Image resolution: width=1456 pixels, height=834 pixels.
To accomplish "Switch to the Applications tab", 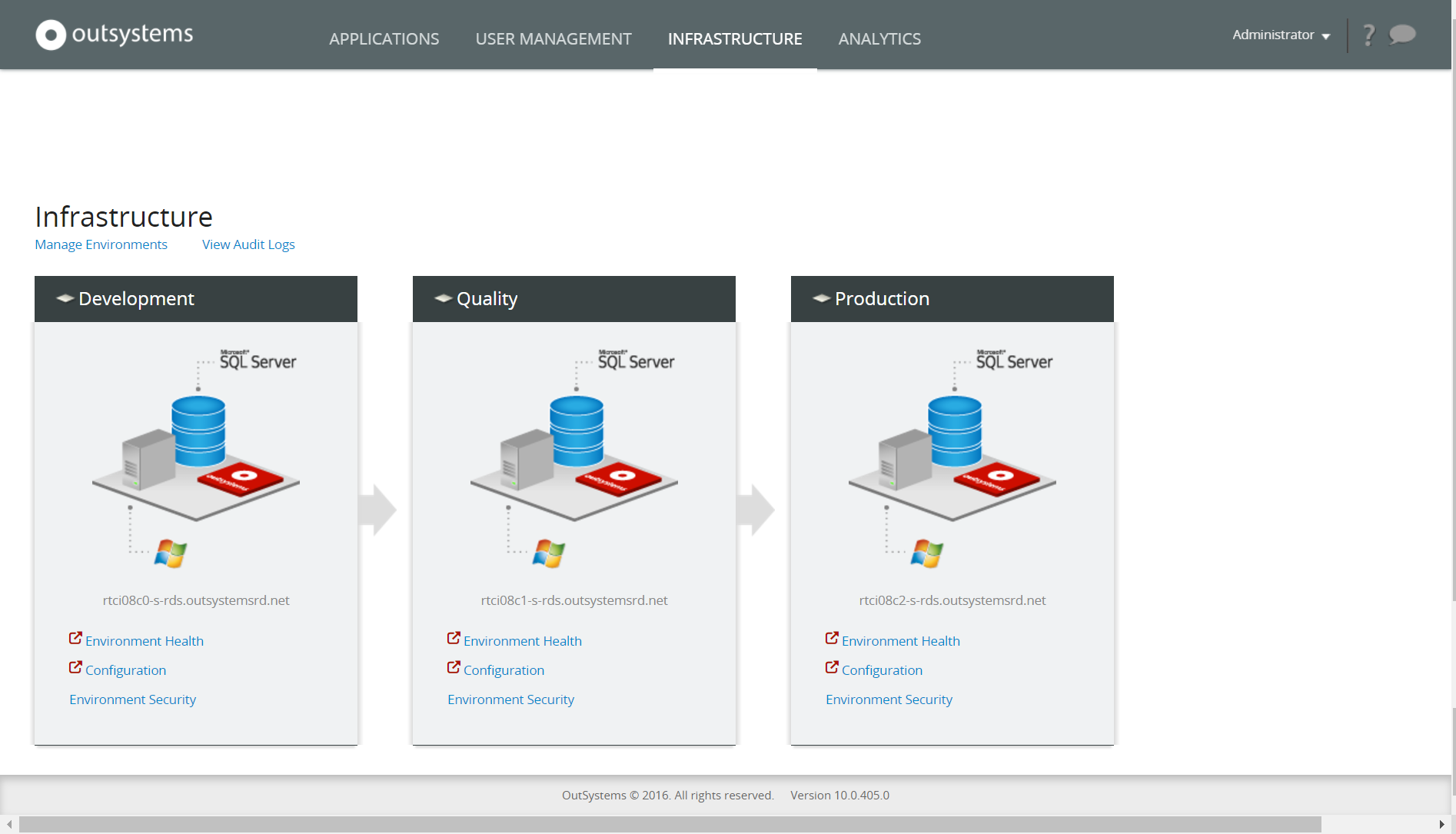I will tap(384, 38).
